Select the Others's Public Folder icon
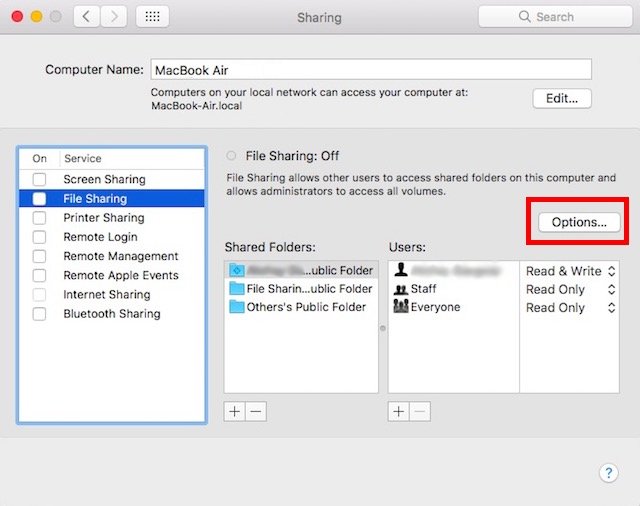The image size is (640, 506). [236, 307]
